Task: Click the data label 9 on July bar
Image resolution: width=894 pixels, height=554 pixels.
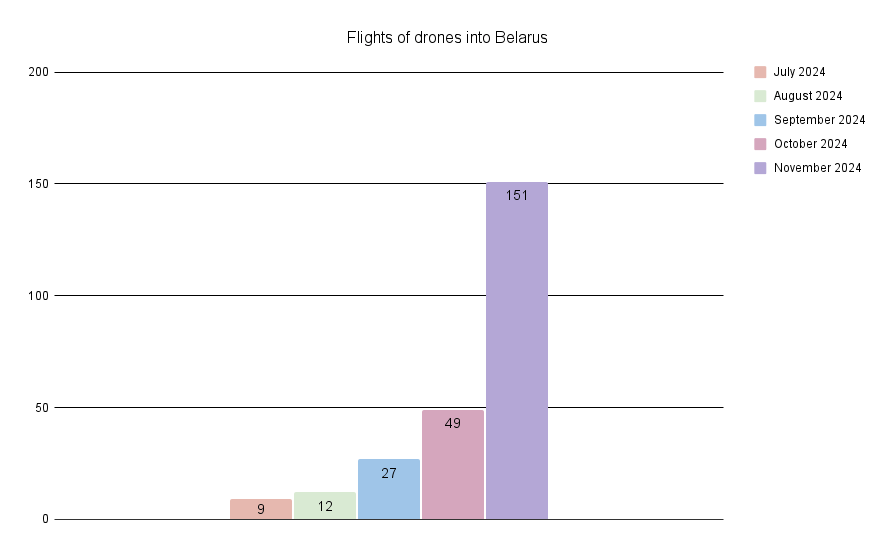Action: pyautogui.click(x=261, y=509)
